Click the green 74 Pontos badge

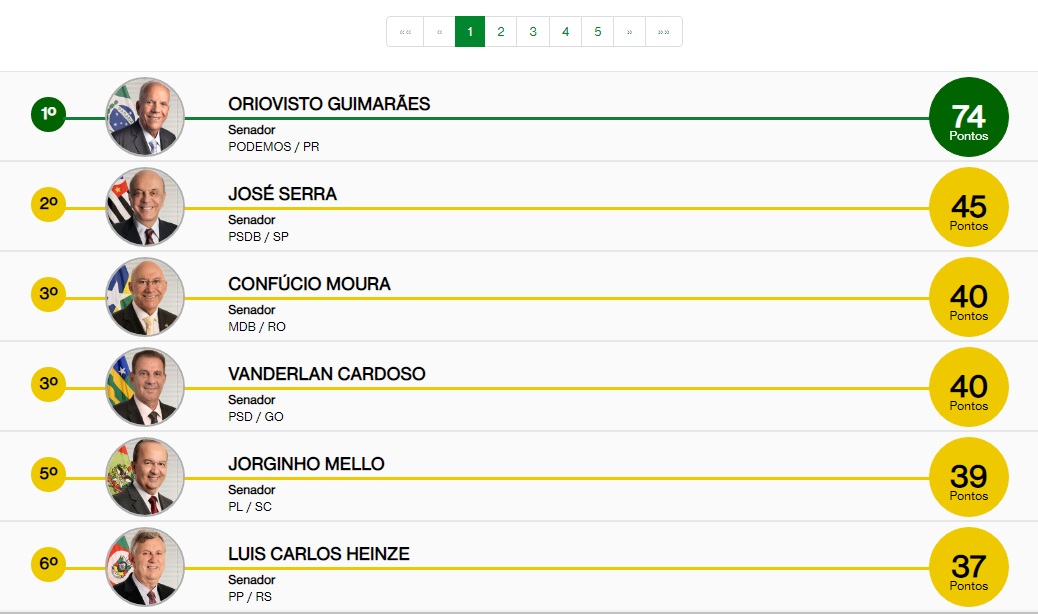[968, 117]
